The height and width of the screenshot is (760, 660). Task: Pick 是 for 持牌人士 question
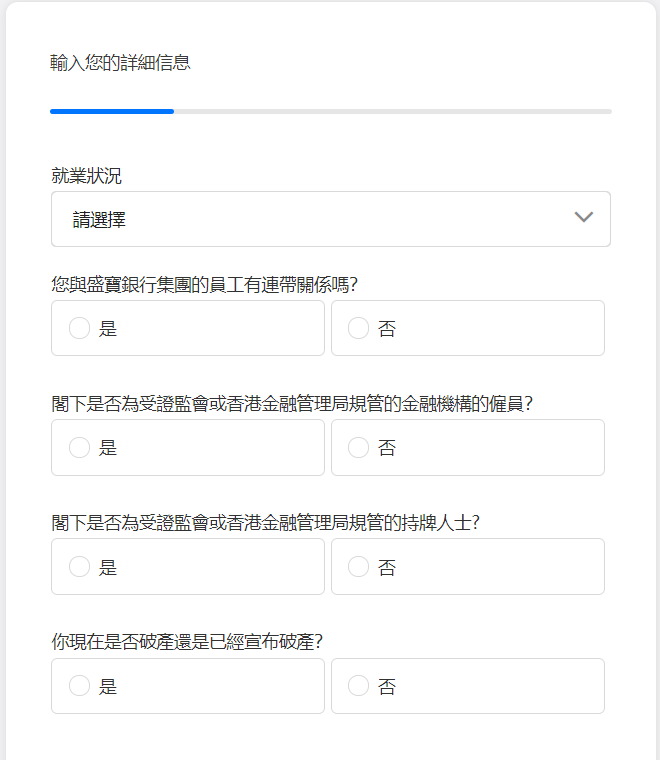pos(188,567)
